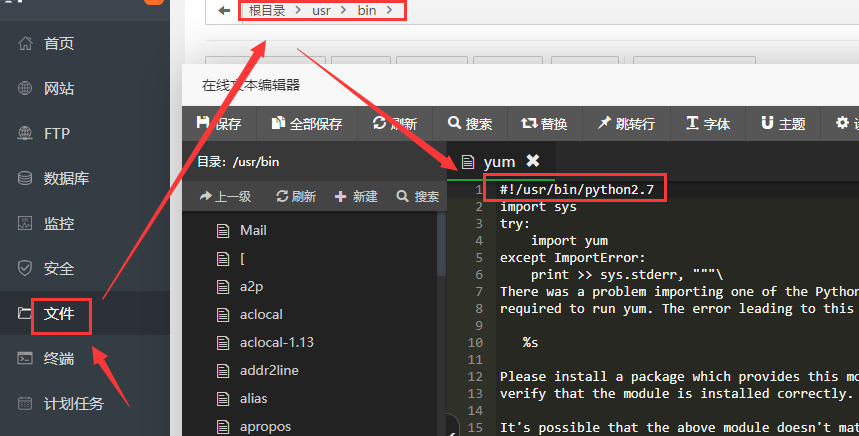The image size is (859, 436).
Task: Click the 保存 save button in editor toolbar
Action: point(219,124)
